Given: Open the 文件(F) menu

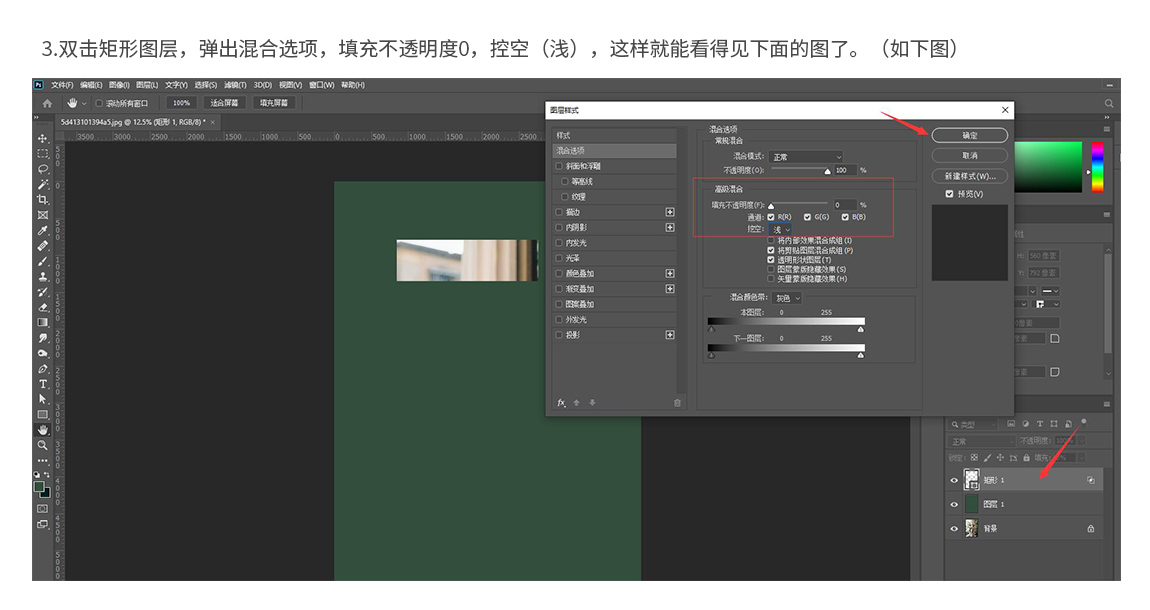Looking at the screenshot, I should click(62, 85).
